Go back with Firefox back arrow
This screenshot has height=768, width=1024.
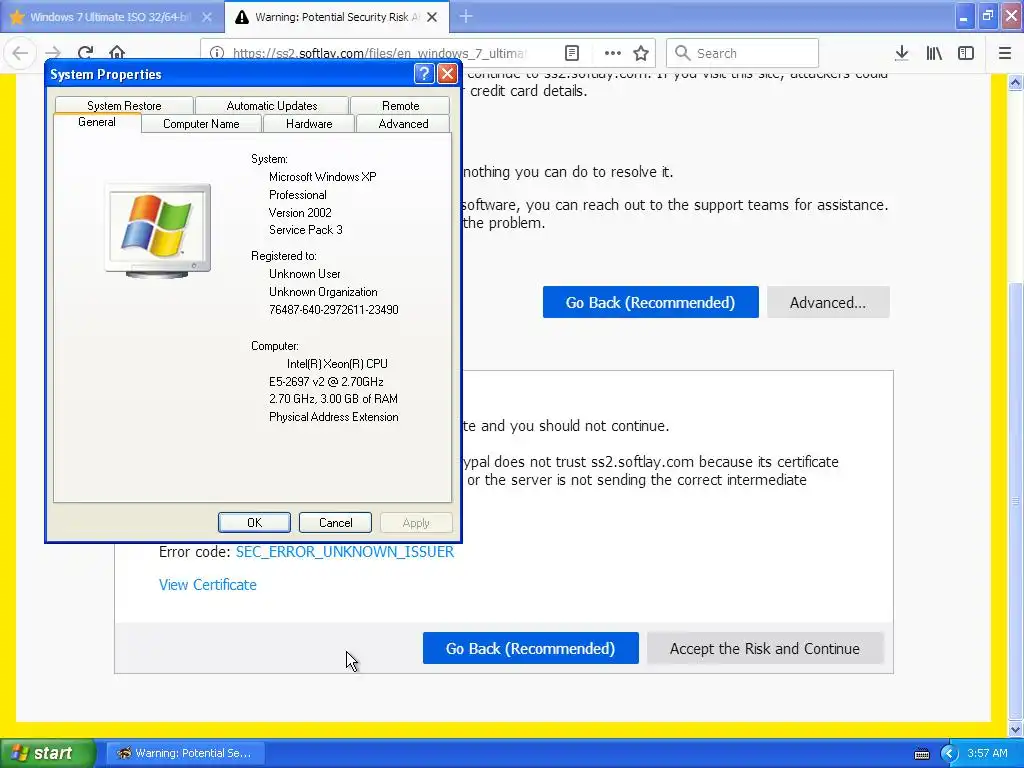click(x=20, y=53)
